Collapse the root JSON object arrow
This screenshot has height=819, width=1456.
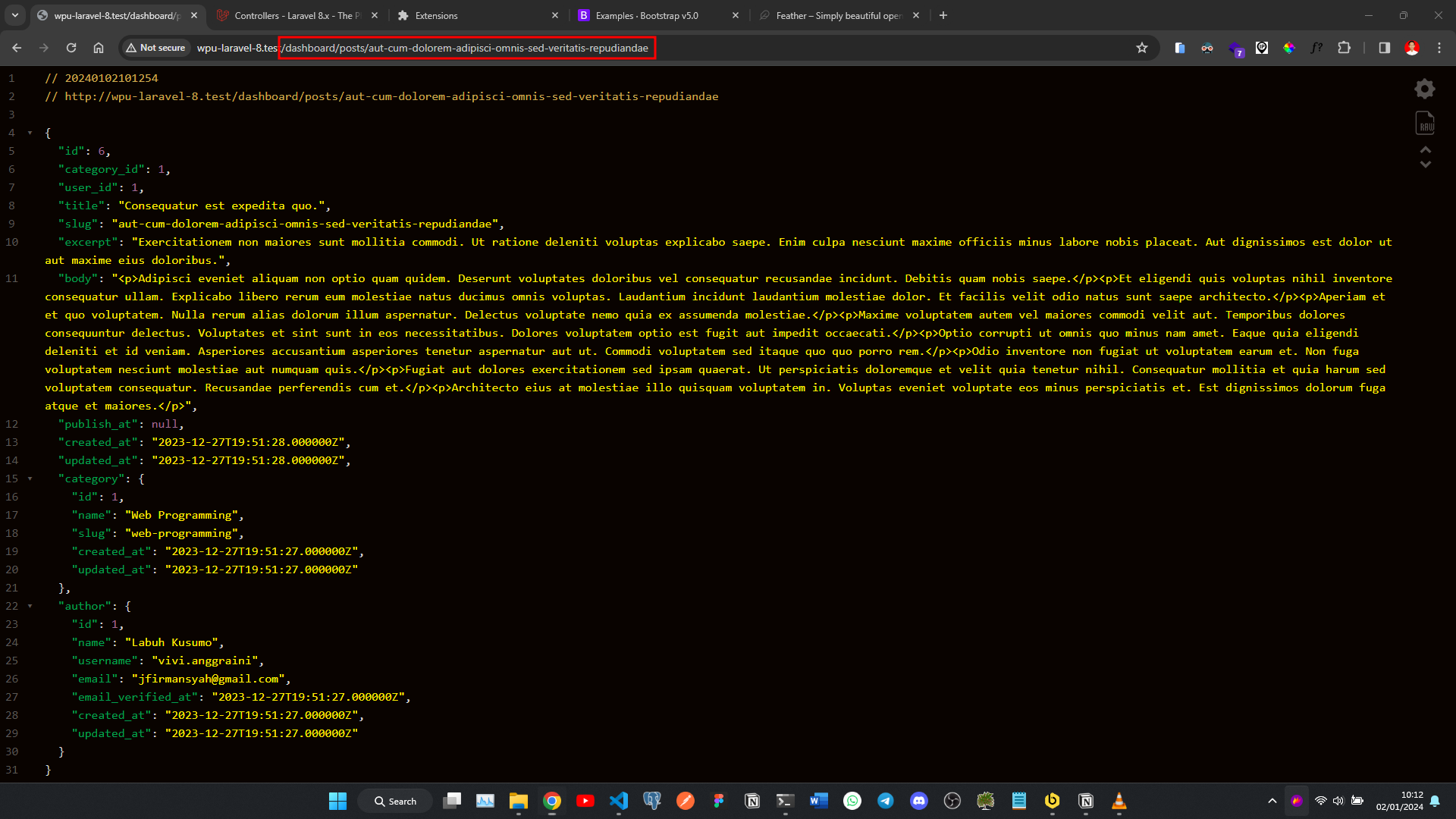pos(30,133)
